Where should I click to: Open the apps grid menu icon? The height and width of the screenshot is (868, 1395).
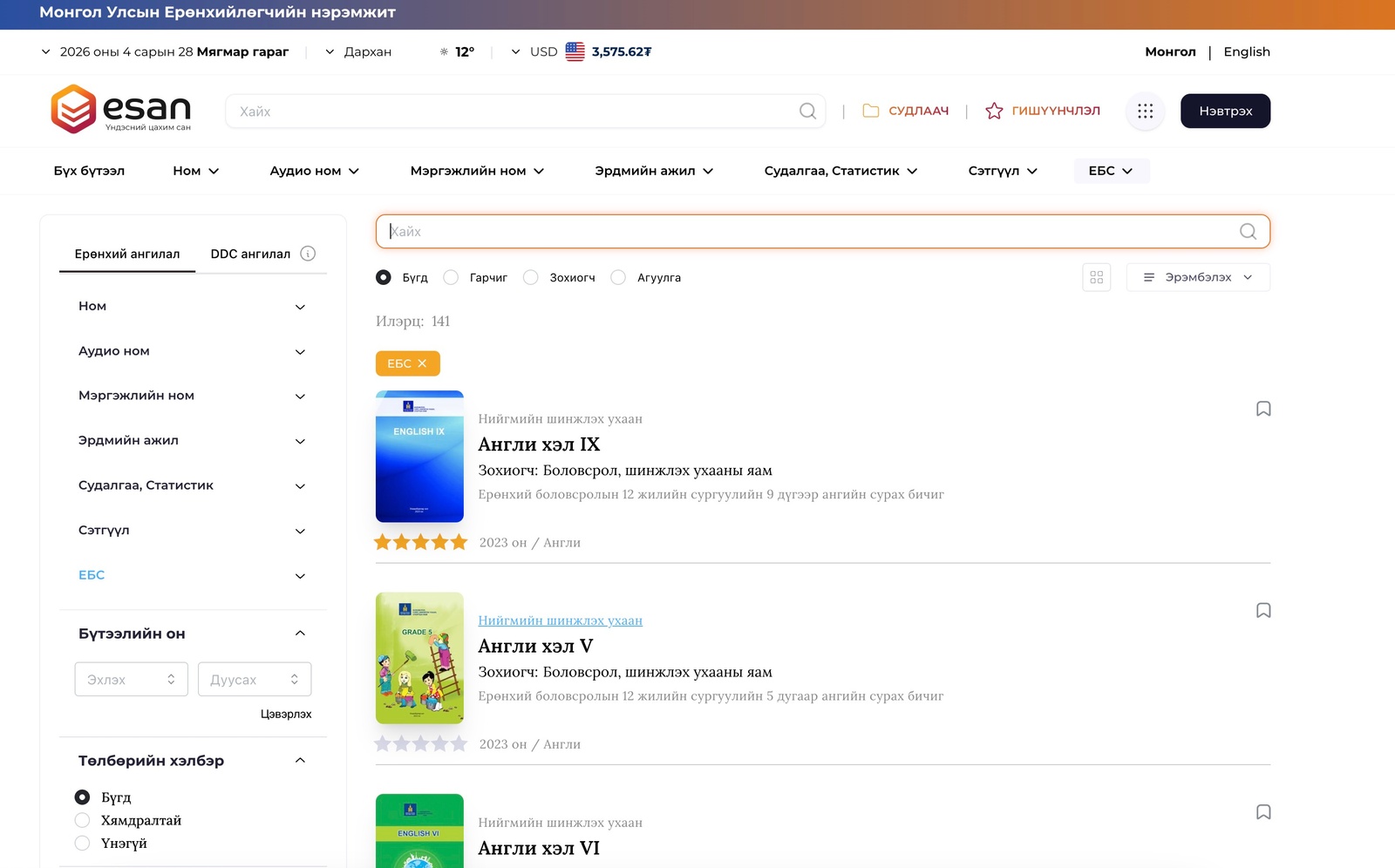click(x=1145, y=112)
